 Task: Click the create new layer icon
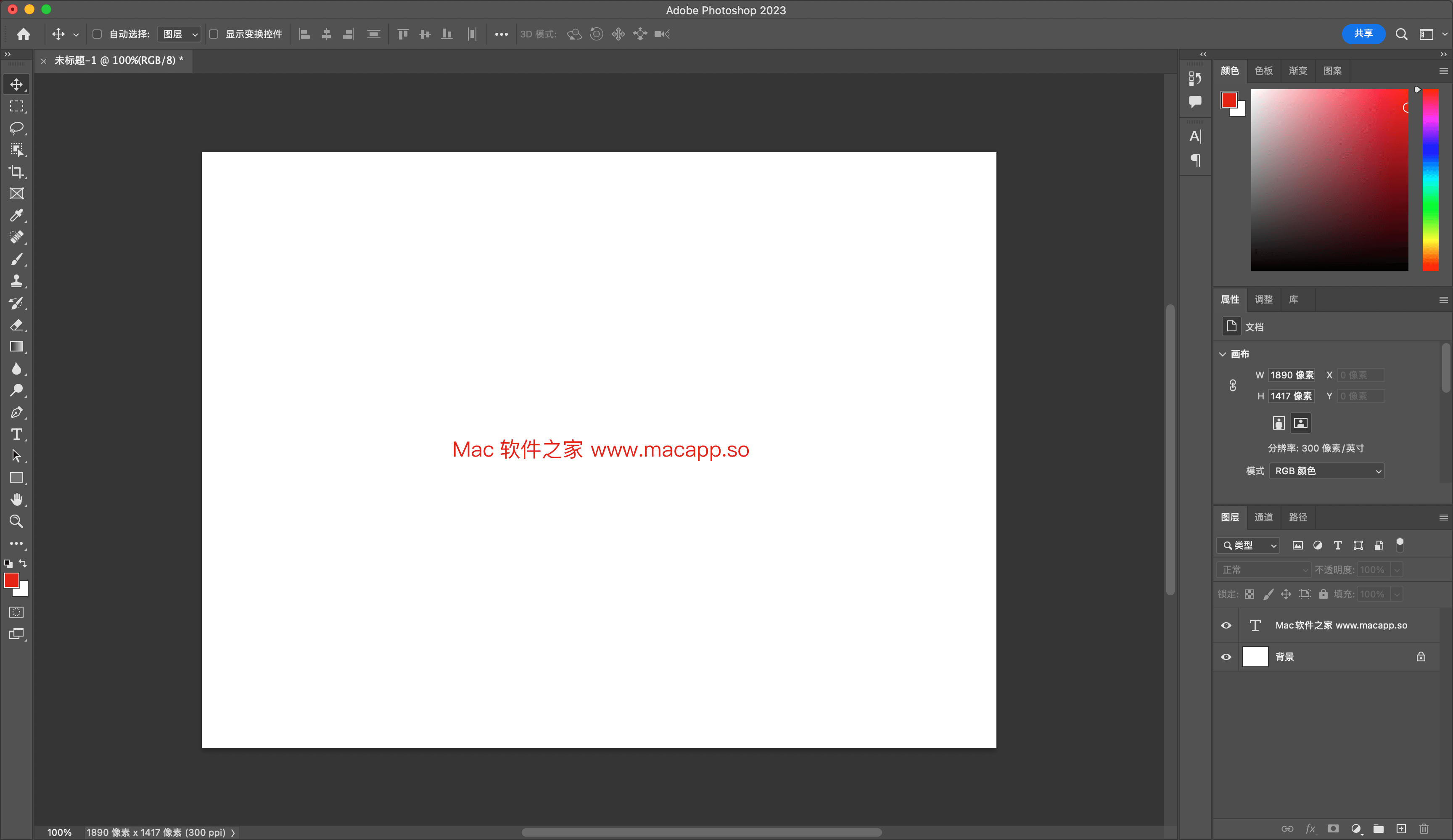pyautogui.click(x=1401, y=829)
